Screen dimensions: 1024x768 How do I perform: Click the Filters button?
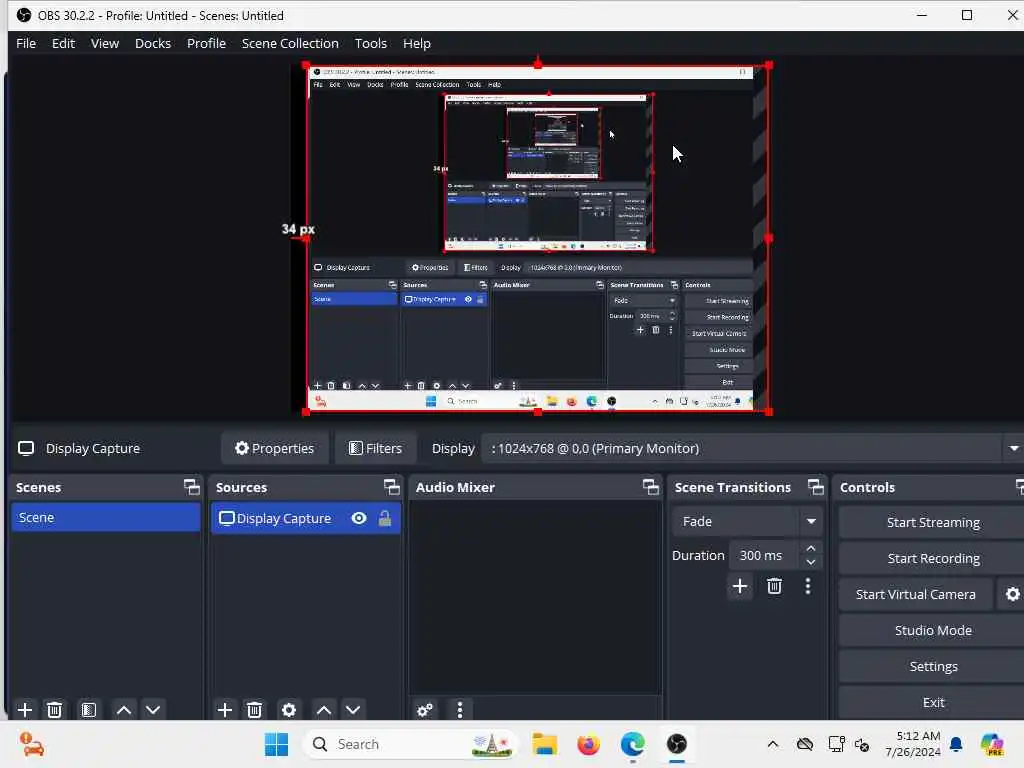375,449
